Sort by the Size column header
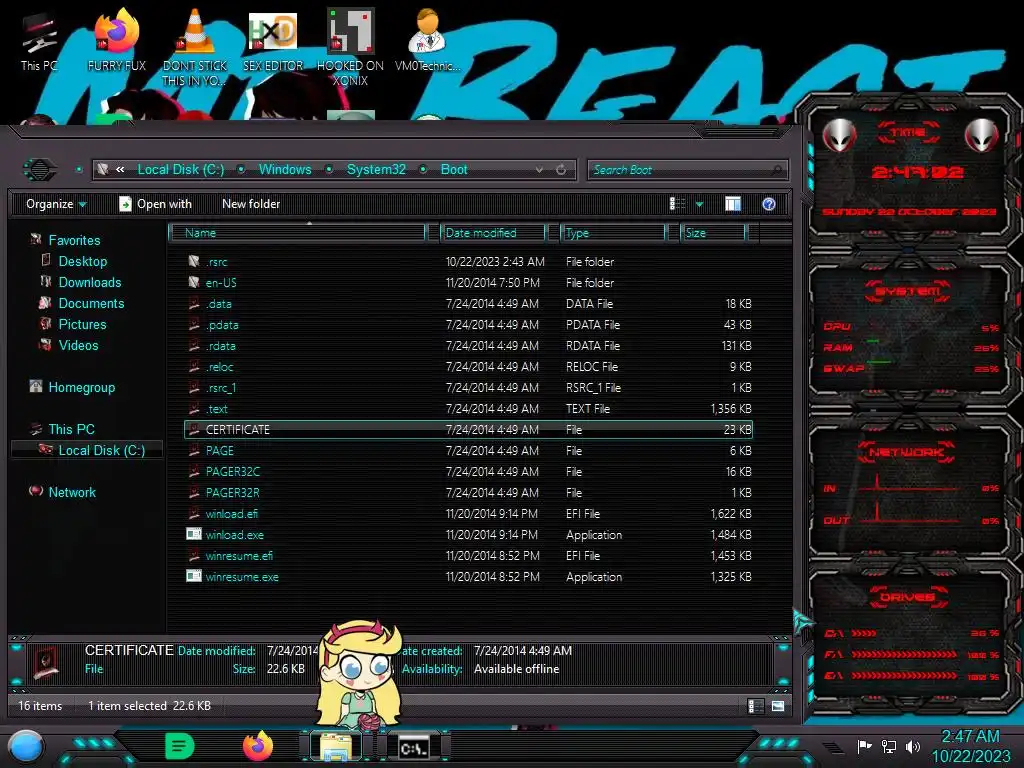Image resolution: width=1024 pixels, height=768 pixels. (x=713, y=233)
